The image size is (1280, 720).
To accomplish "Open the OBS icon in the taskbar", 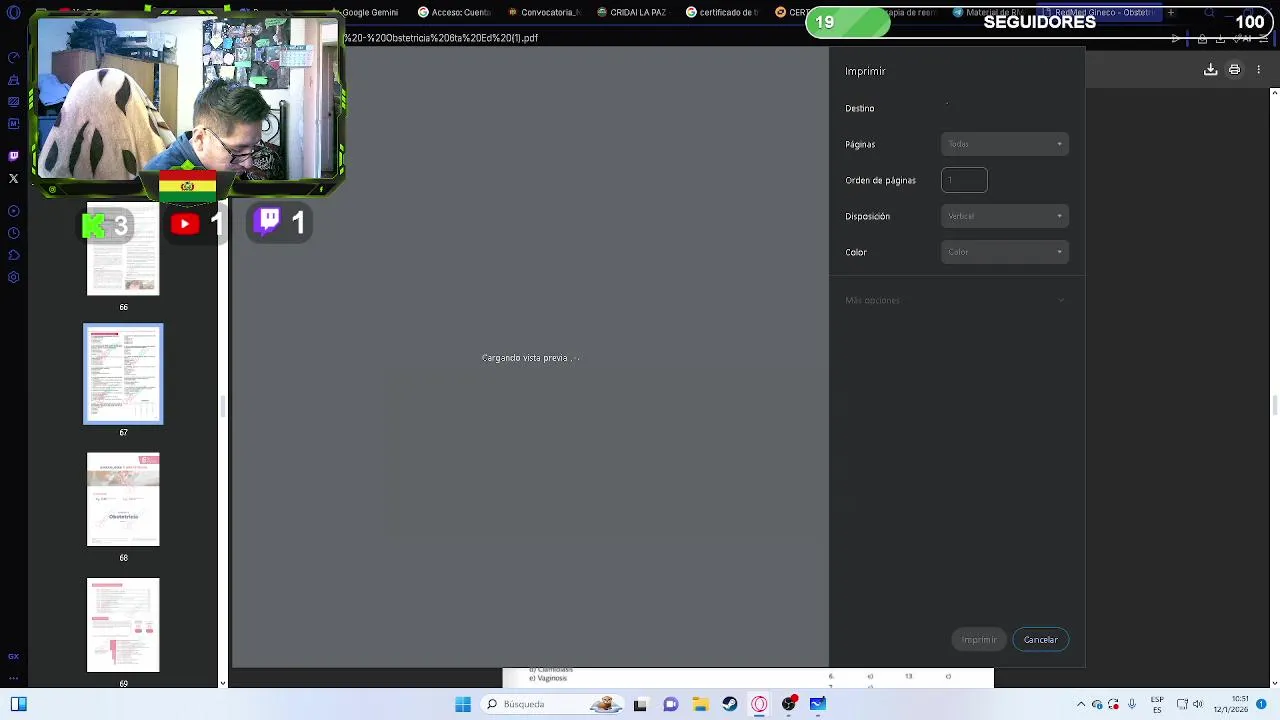I will tap(789, 704).
